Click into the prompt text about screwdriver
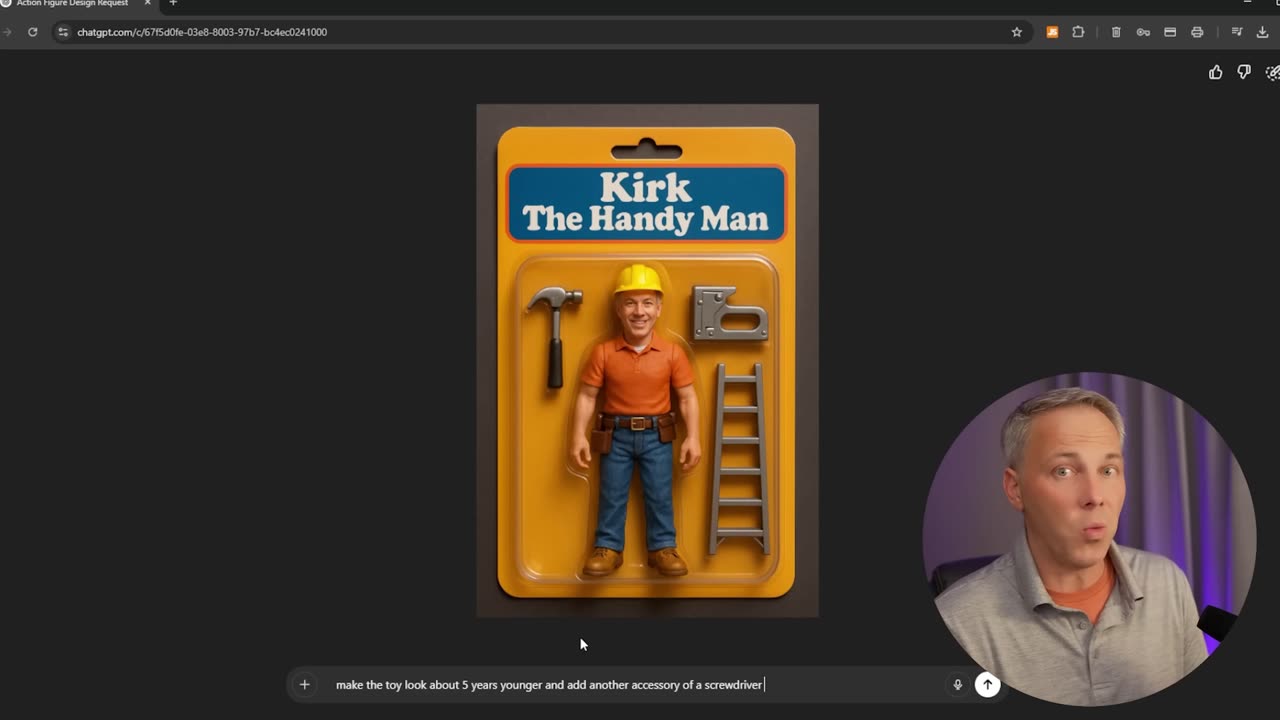Viewport: 1280px width, 720px height. pyautogui.click(x=550, y=685)
